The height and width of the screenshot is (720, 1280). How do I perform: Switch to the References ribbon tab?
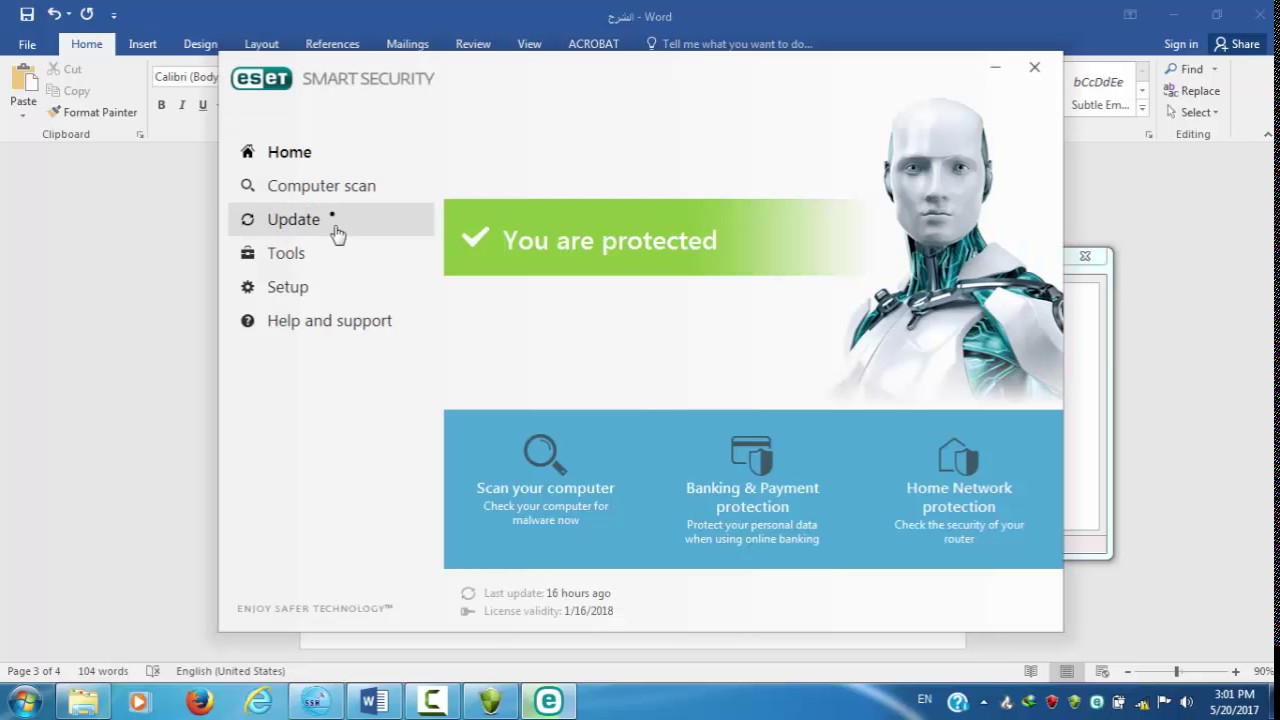pyautogui.click(x=332, y=44)
